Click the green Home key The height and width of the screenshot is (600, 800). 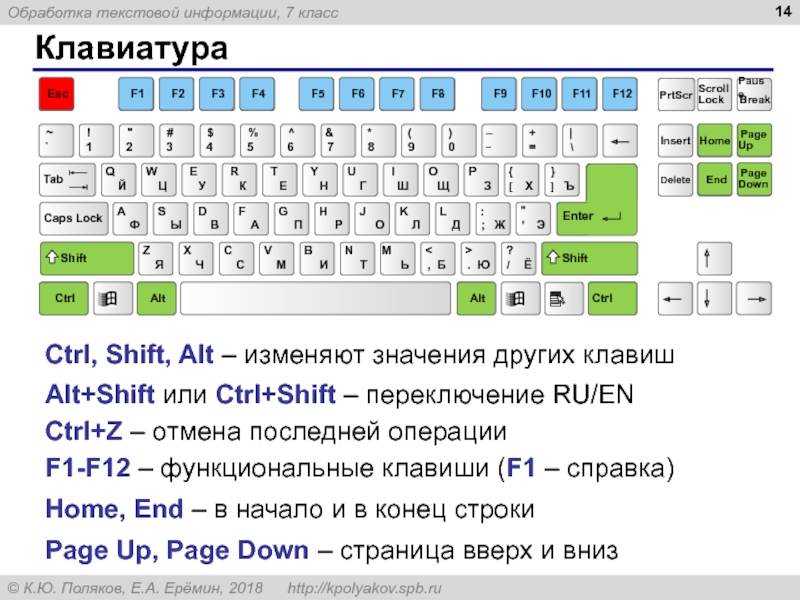tap(715, 140)
